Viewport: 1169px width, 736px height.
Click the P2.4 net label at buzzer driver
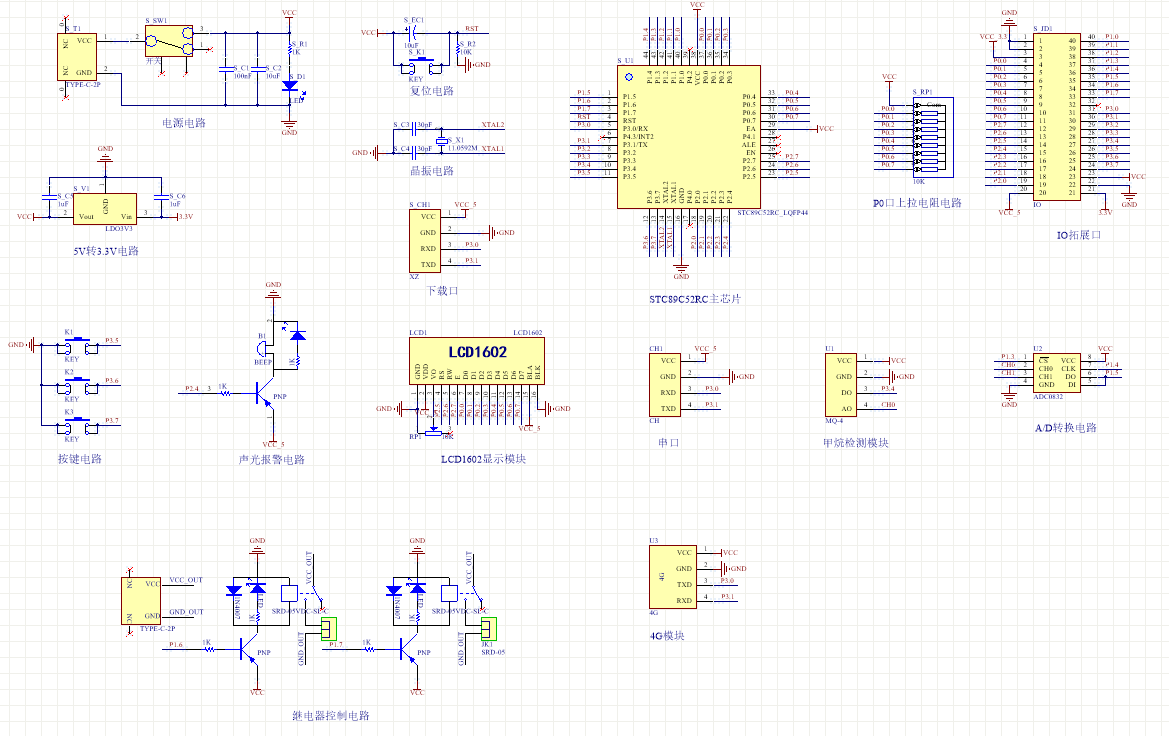click(192, 389)
